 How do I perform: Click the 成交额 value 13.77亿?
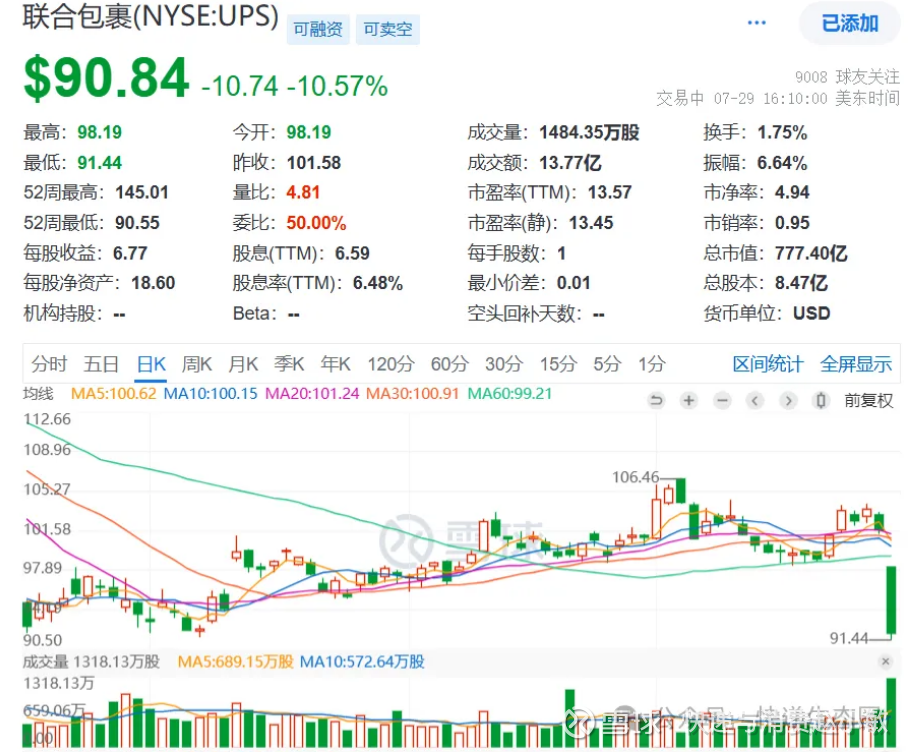coord(570,163)
